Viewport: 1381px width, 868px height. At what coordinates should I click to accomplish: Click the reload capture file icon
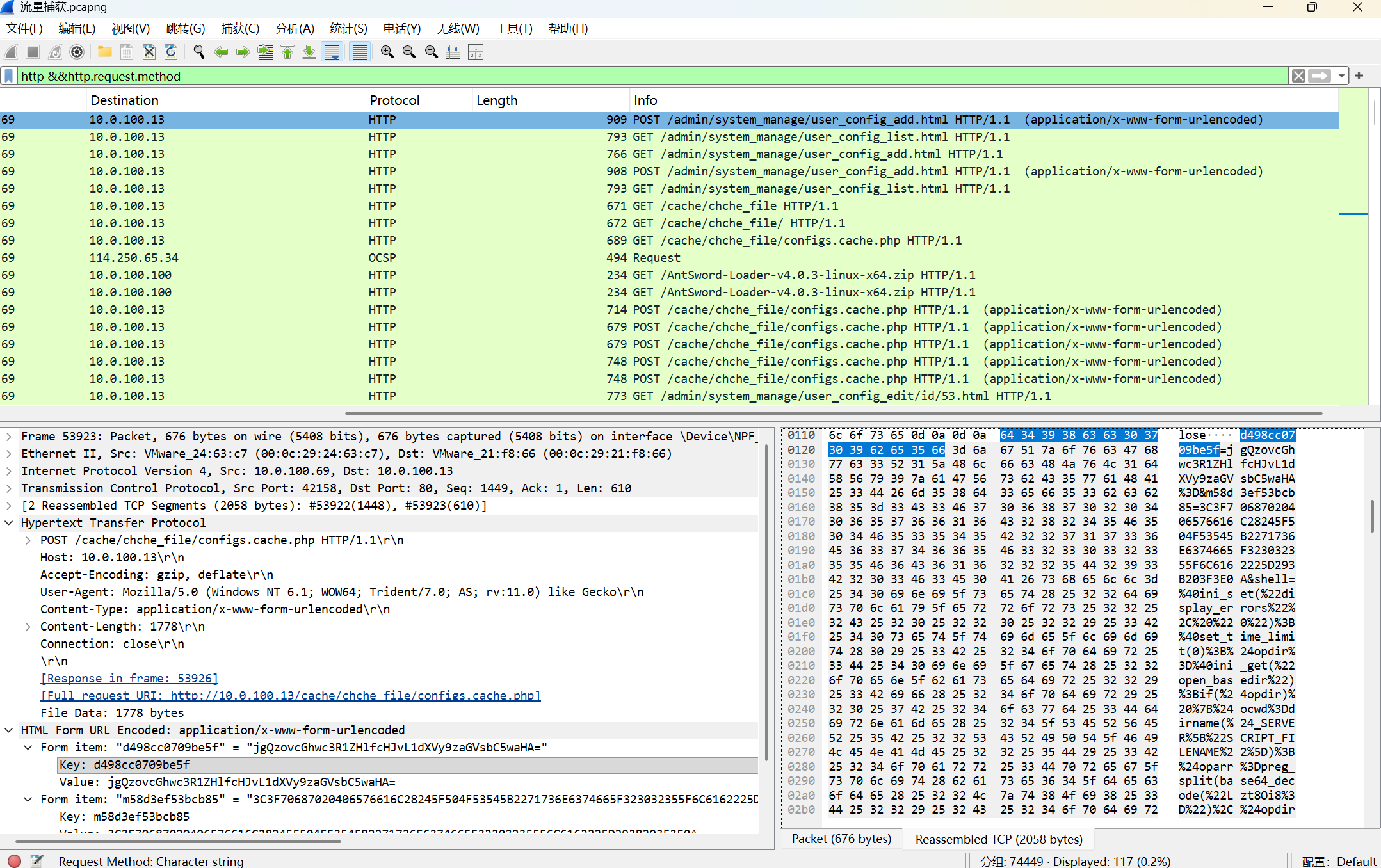click(x=171, y=52)
